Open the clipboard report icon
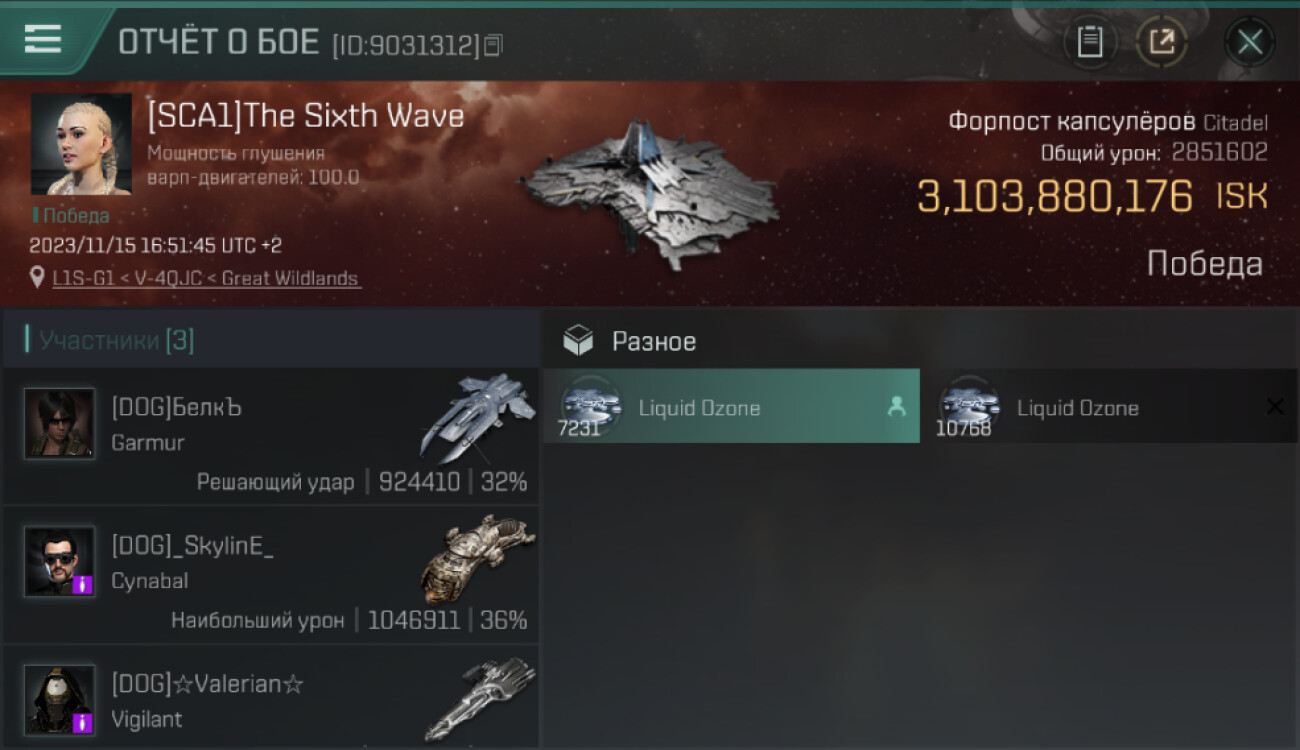 1090,42
